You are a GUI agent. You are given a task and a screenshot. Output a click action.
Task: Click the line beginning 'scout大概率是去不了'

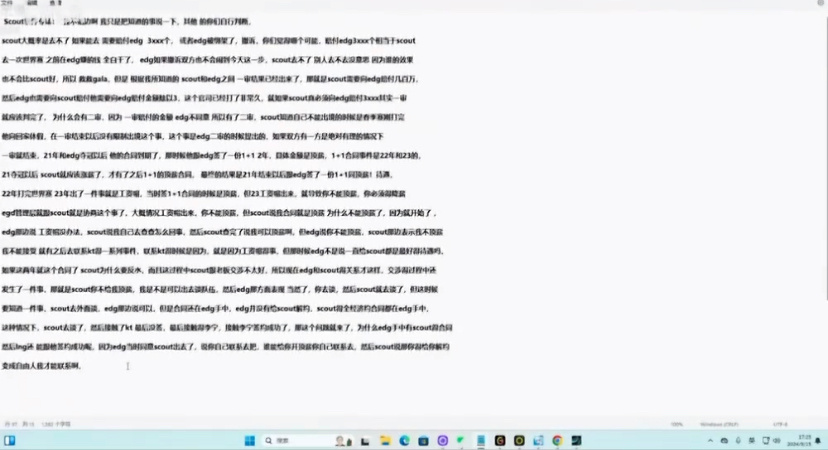(x=209, y=41)
